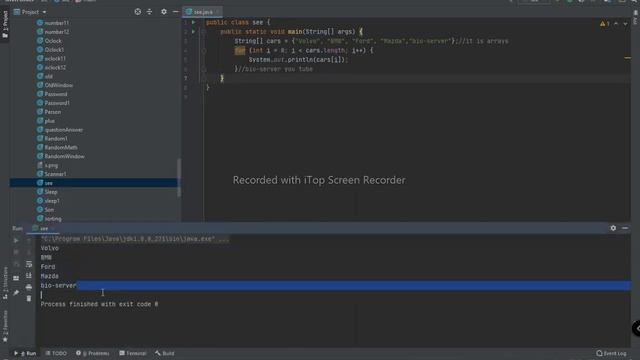The height and width of the screenshot is (360, 640).
Task: Click collapse-all icon in Project panel header
Action: coord(149,12)
